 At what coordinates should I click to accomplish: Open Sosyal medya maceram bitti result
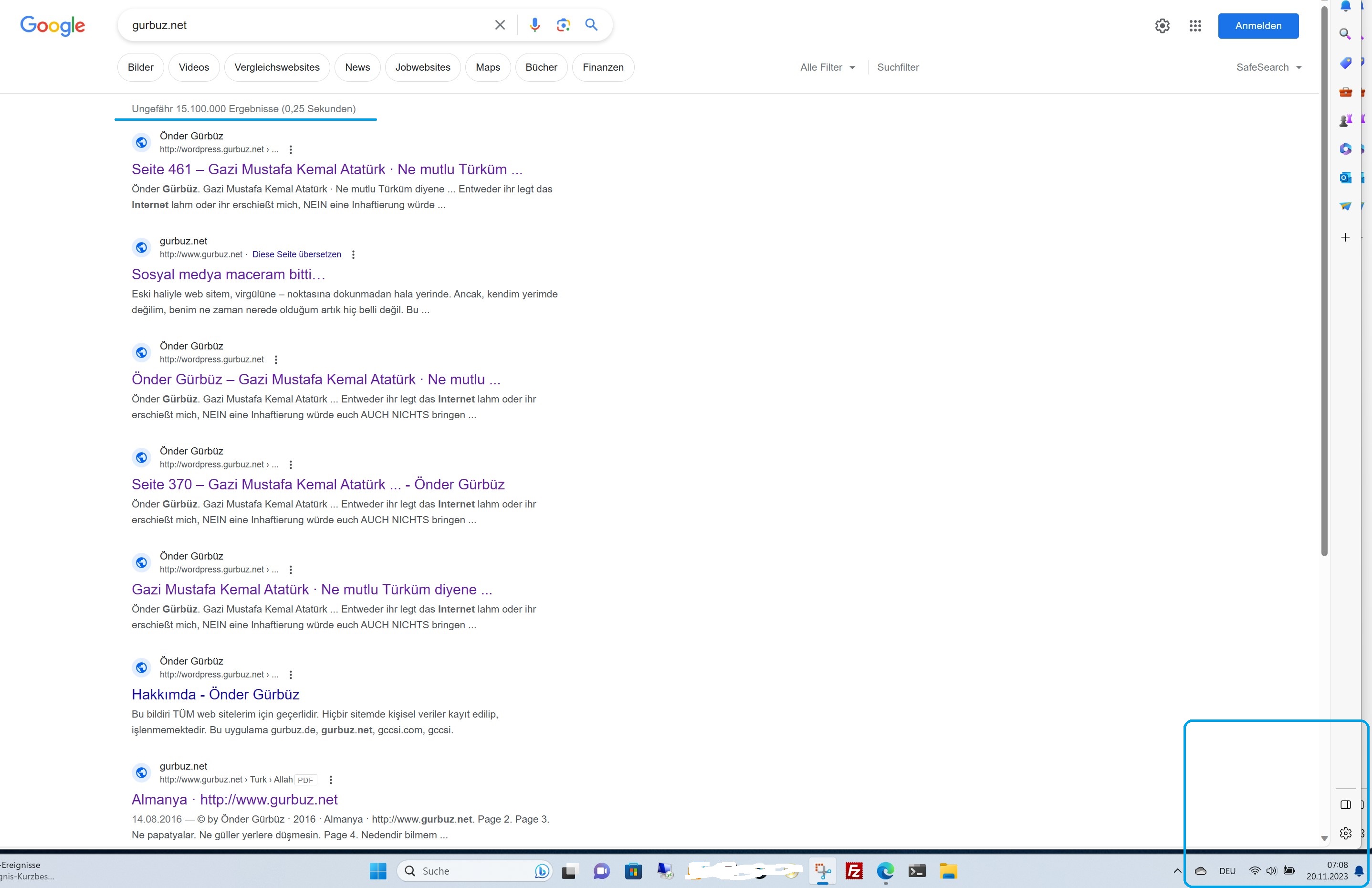click(x=228, y=275)
